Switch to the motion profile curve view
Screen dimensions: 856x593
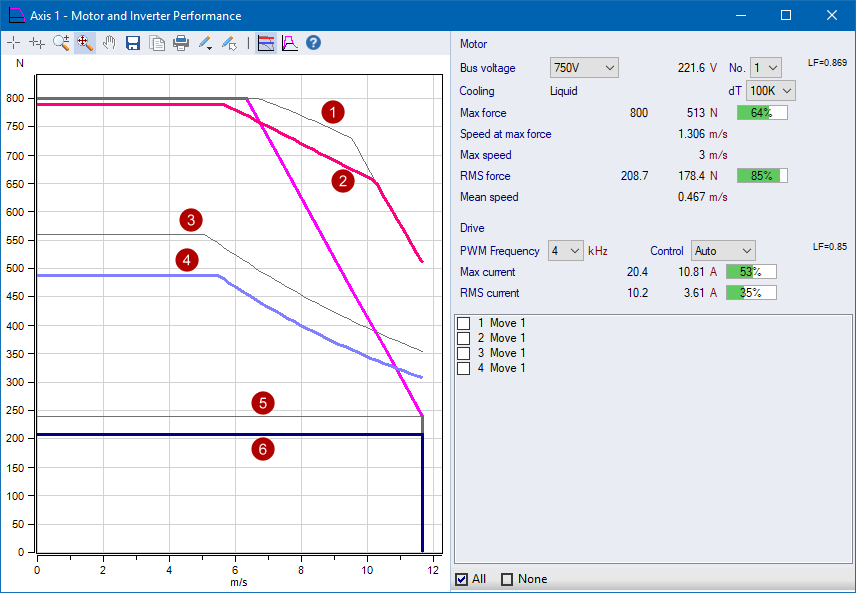[289, 43]
